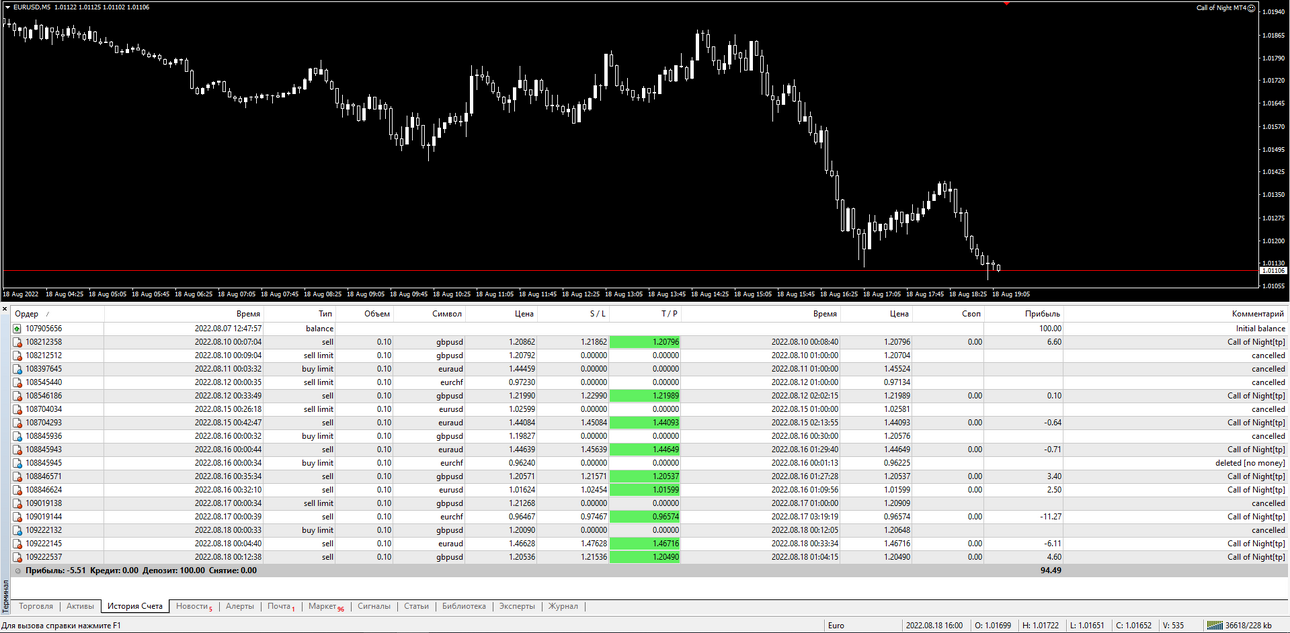The image size is (1290, 633).
Task: Click the 2022.08.18 16:00 status bar entry
Action: click(x=934, y=625)
